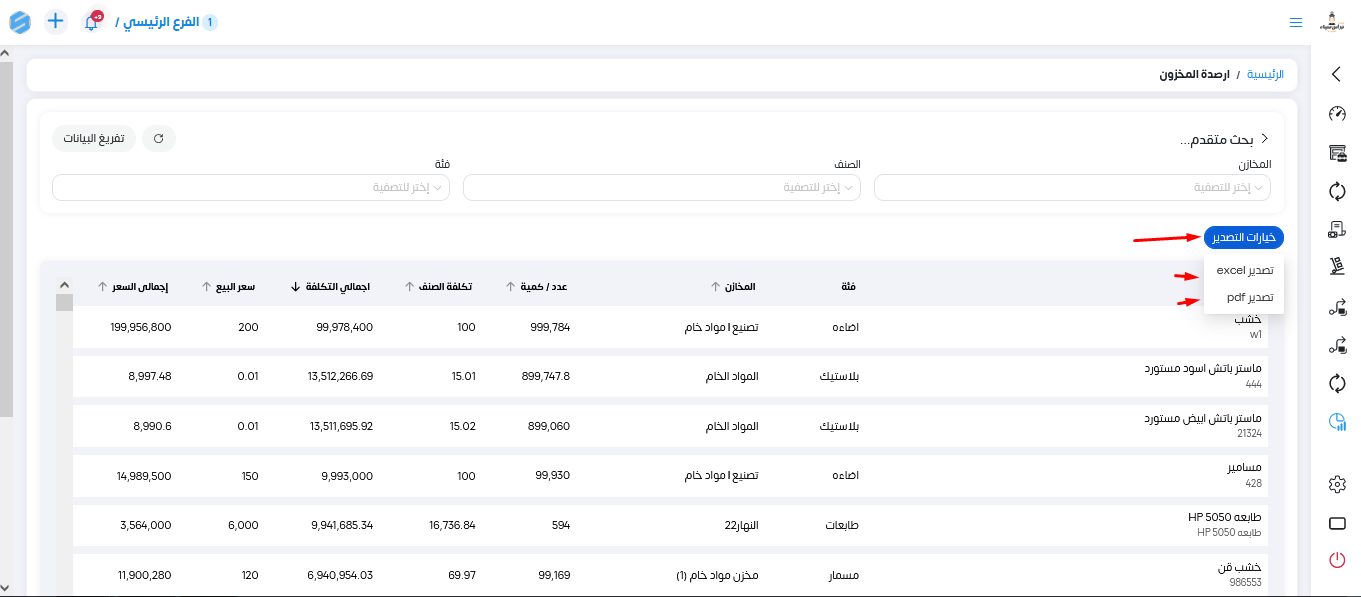Click the power logout icon in sidebar
The height and width of the screenshot is (597, 1361).
(1337, 560)
